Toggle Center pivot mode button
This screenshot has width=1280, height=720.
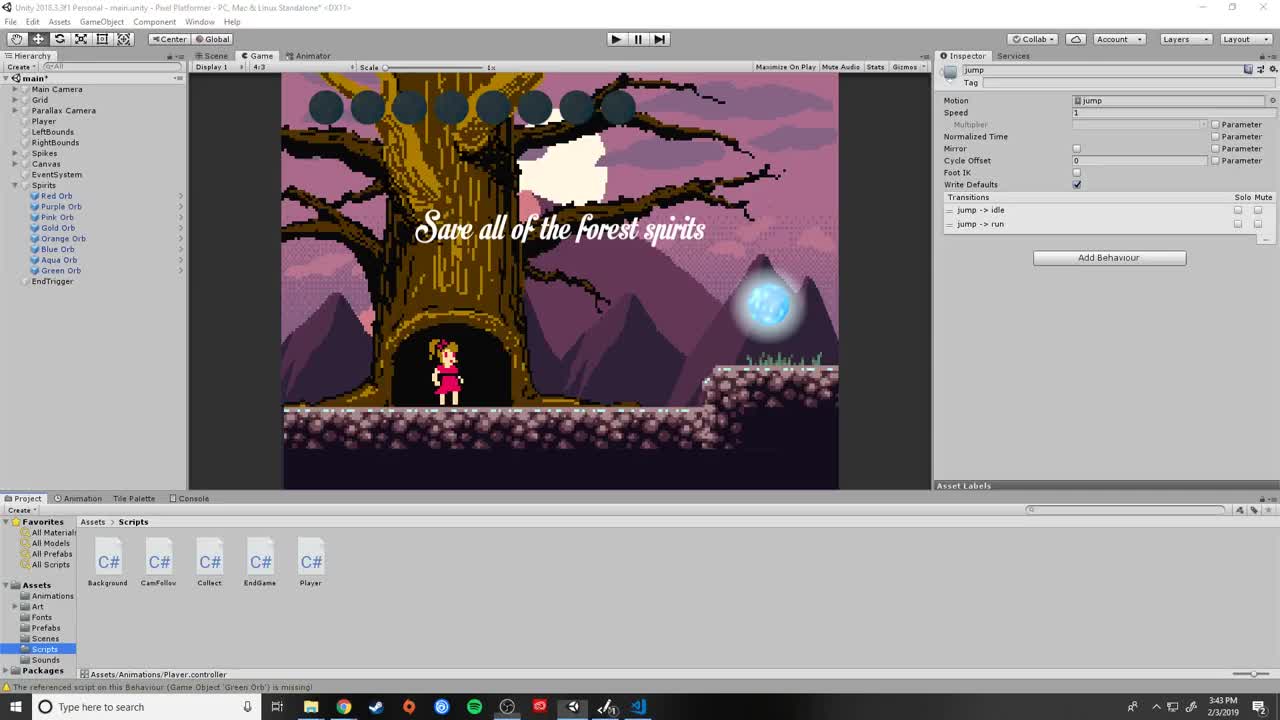tap(169, 39)
